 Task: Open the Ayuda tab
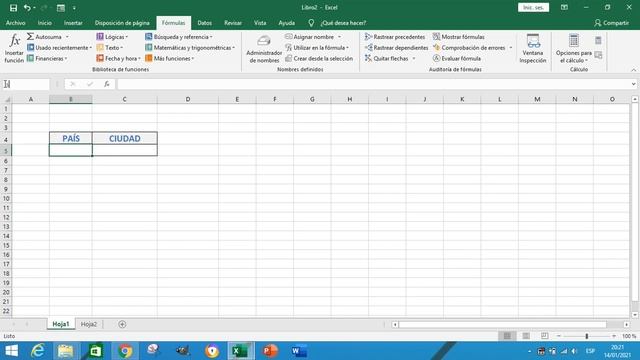coord(287,23)
